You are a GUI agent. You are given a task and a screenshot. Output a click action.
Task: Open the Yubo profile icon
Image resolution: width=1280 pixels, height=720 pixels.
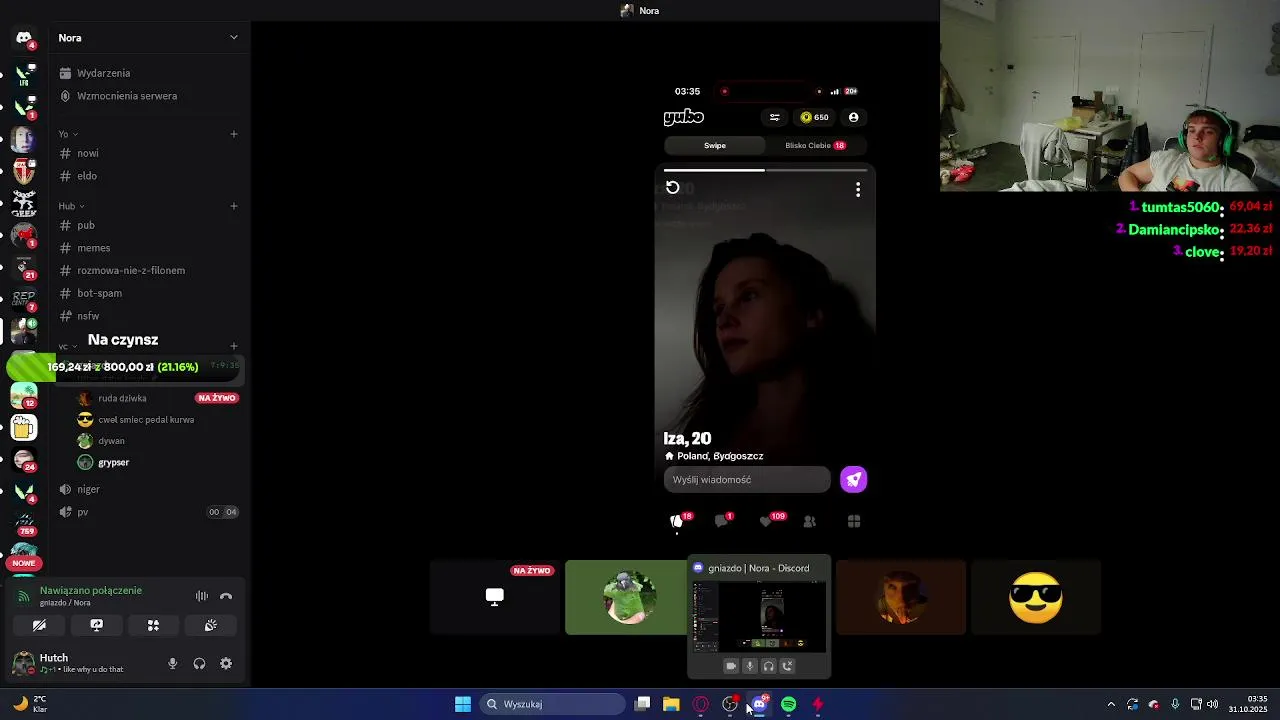pyautogui.click(x=854, y=117)
